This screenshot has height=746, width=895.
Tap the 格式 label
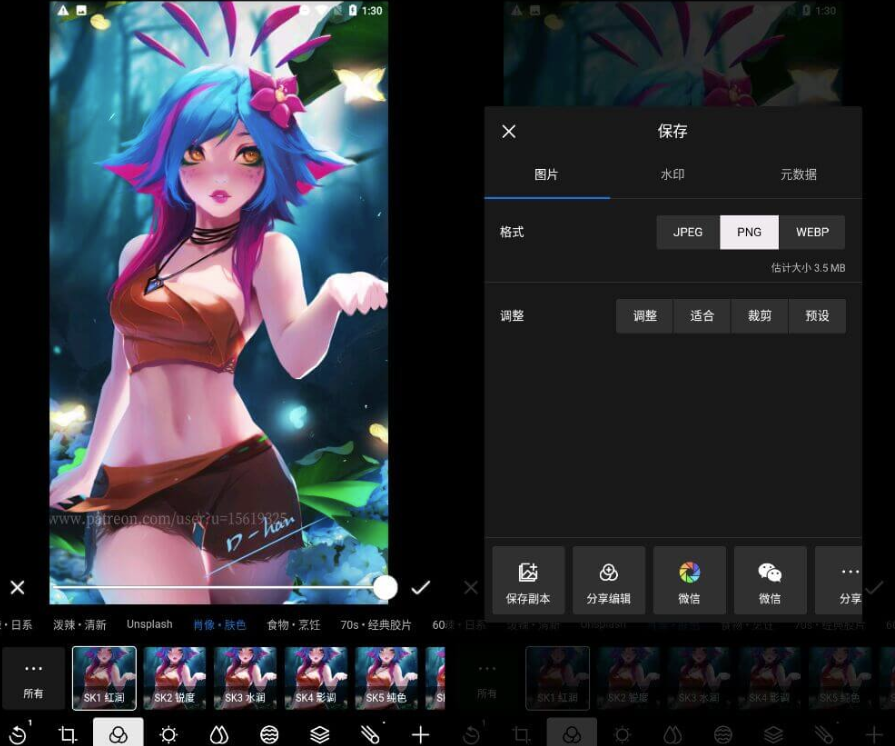click(512, 232)
